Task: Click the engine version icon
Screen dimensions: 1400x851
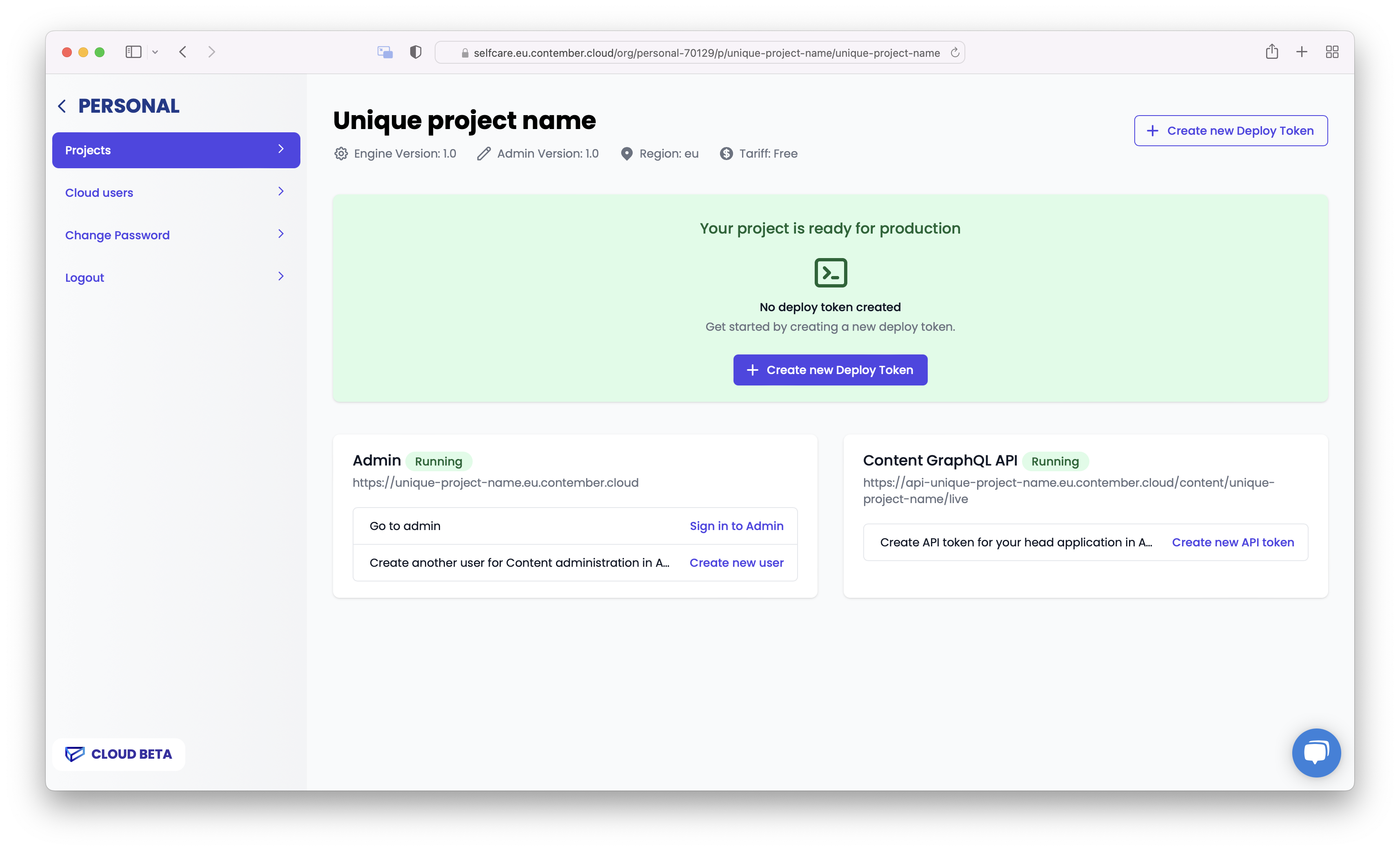Action: pyautogui.click(x=341, y=153)
